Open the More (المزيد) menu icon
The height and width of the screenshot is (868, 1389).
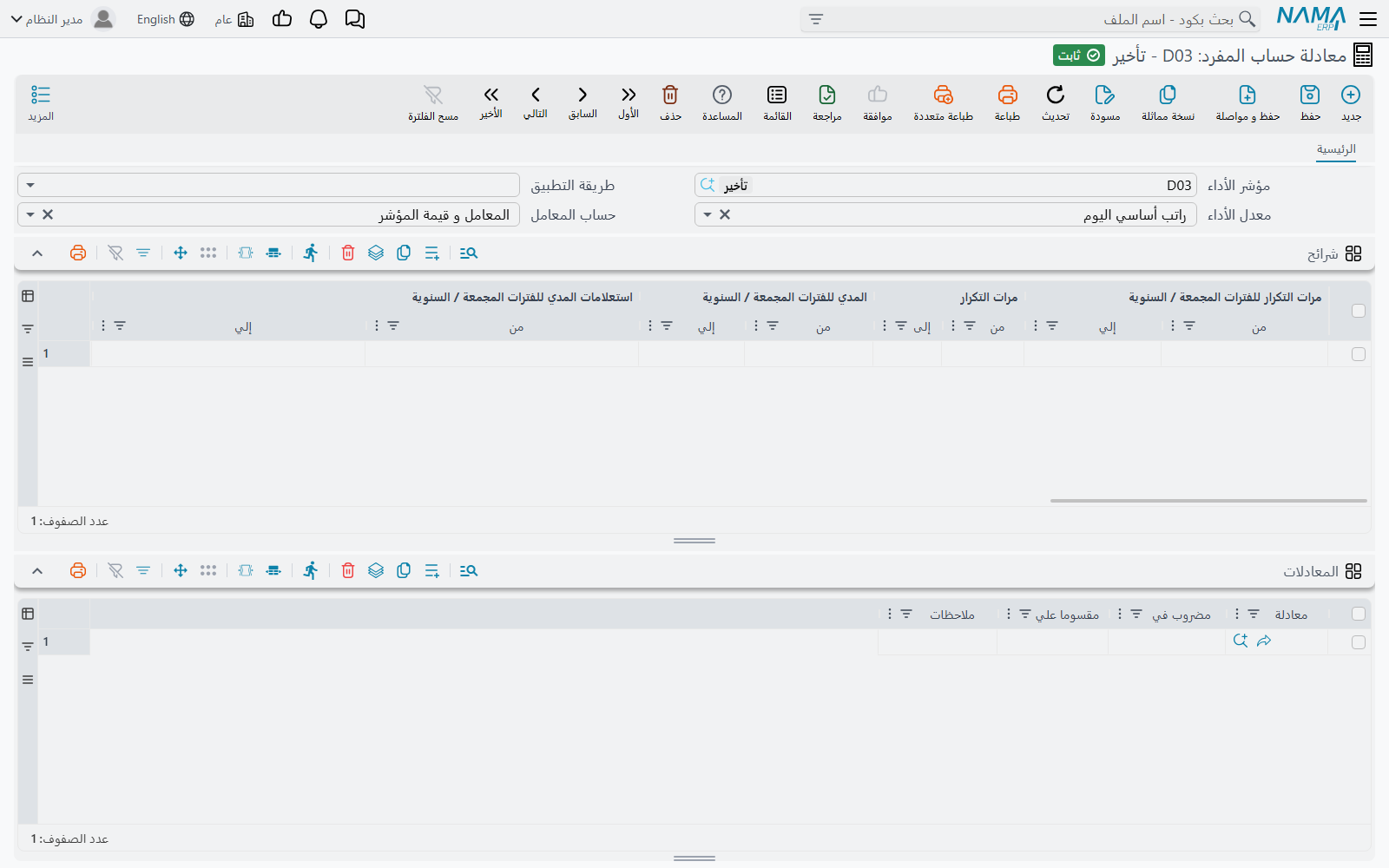41,95
